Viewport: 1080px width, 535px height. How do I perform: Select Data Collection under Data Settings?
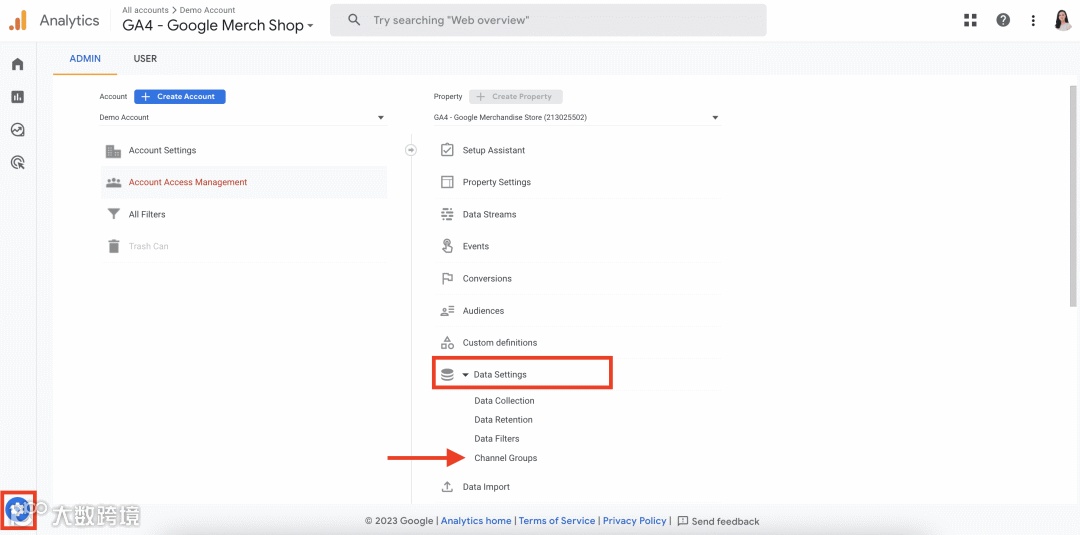coord(504,401)
